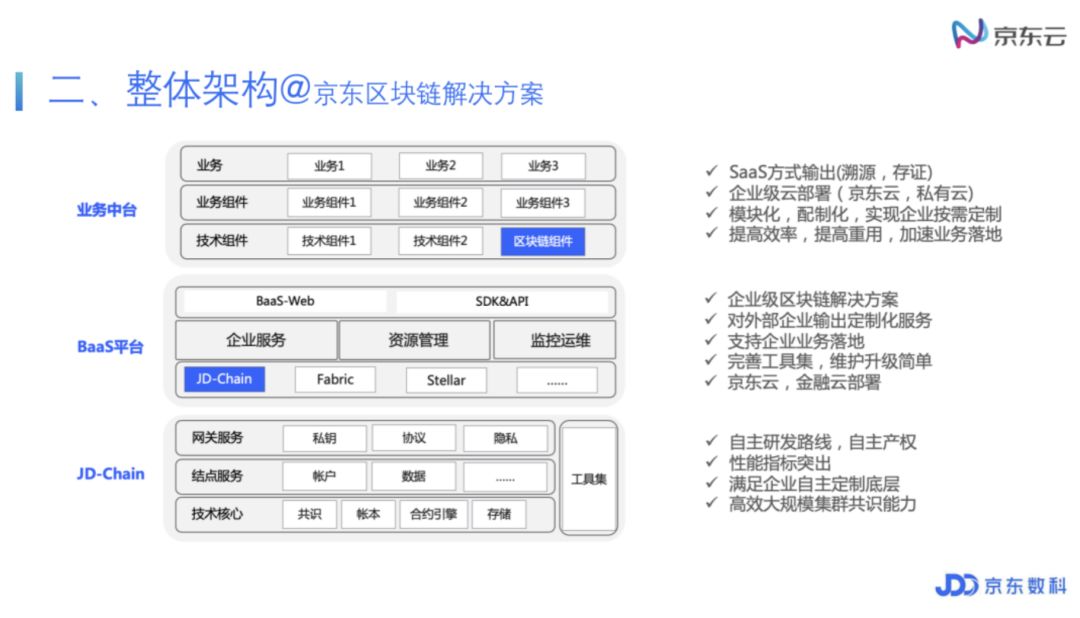Select the 监控运维 block

[555, 340]
